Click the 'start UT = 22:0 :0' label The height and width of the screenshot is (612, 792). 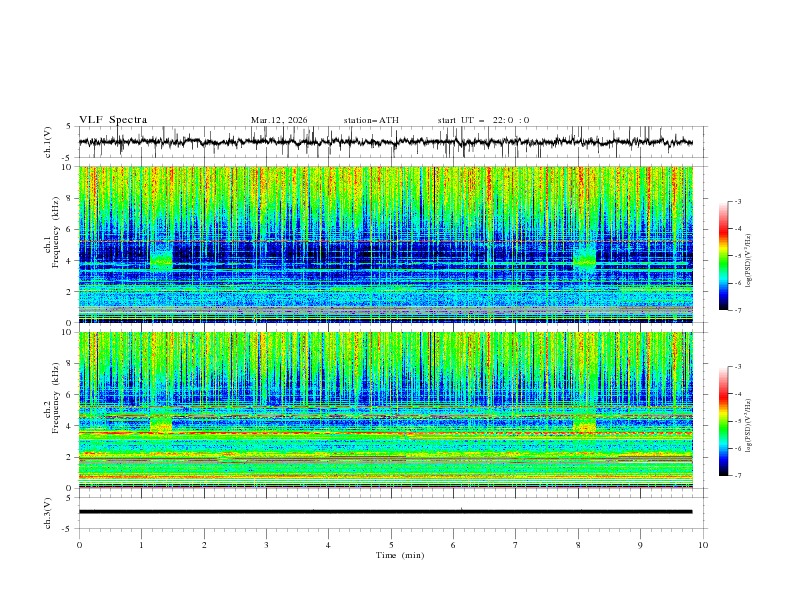483,120
